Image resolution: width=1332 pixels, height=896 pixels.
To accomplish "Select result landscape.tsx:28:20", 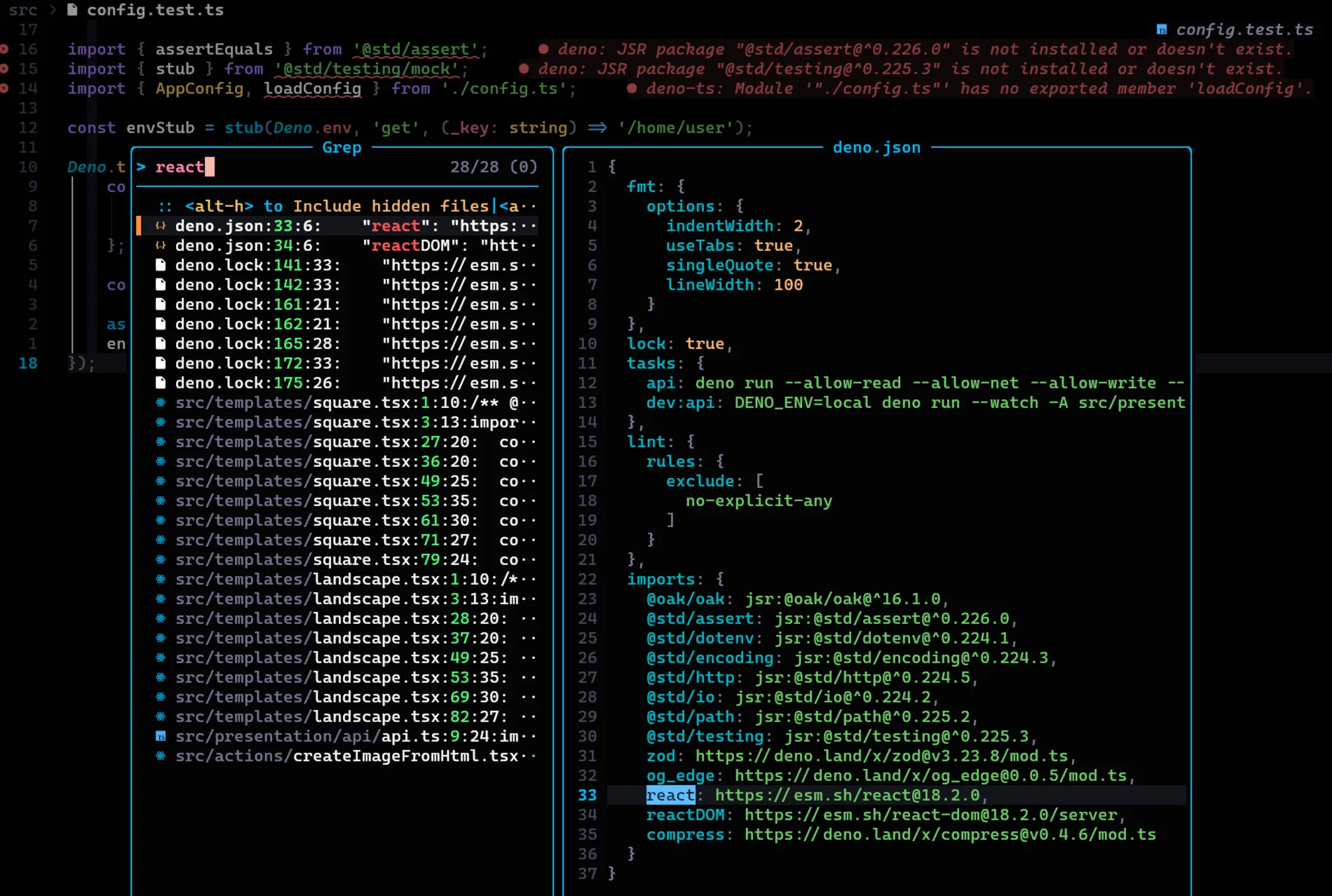I will click(338, 618).
